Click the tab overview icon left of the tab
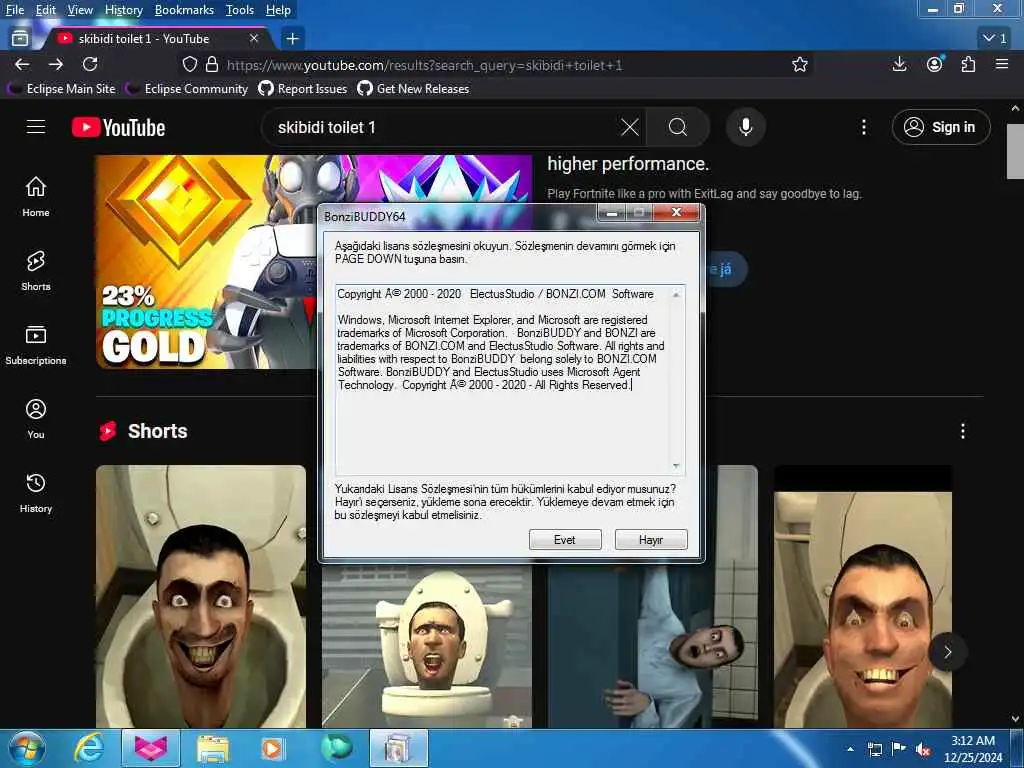The image size is (1024, 768). [x=20, y=39]
